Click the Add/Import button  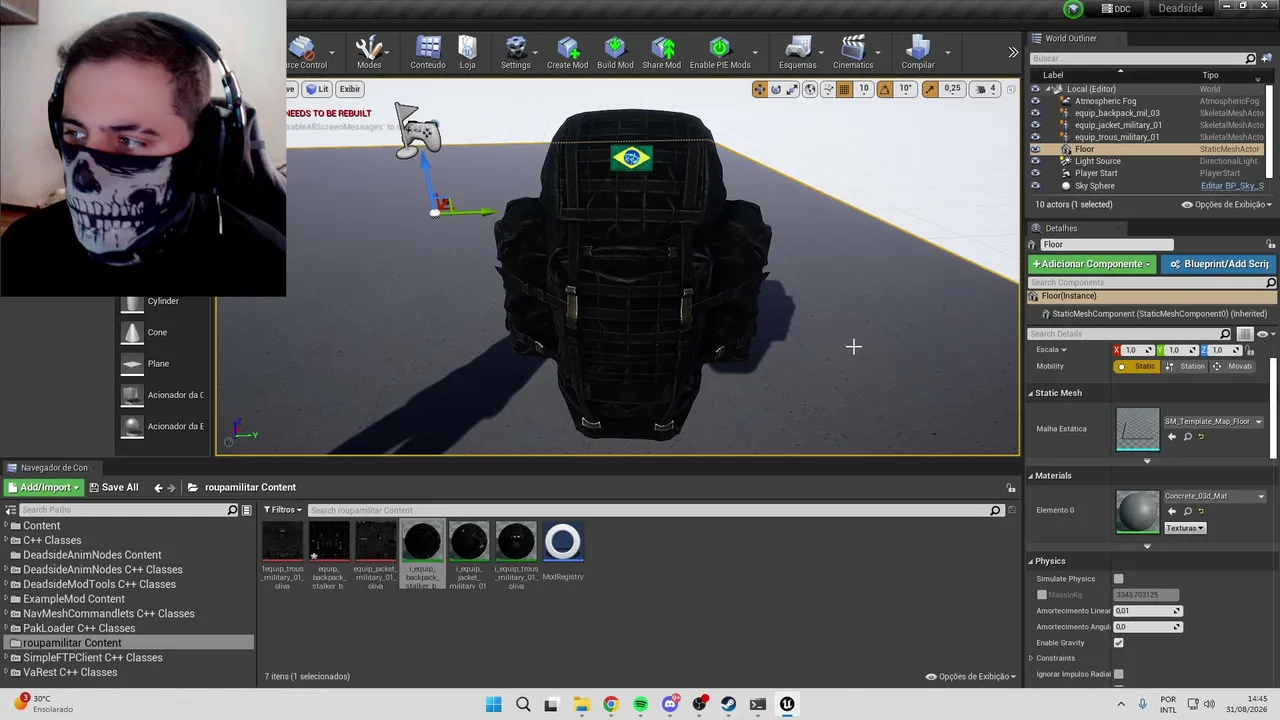click(x=43, y=488)
